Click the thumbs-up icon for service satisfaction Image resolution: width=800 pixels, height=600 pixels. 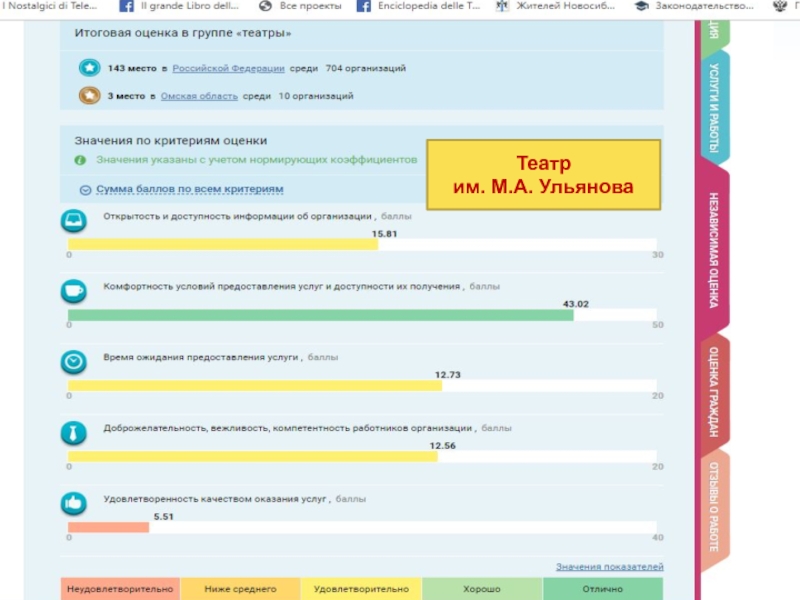74,502
